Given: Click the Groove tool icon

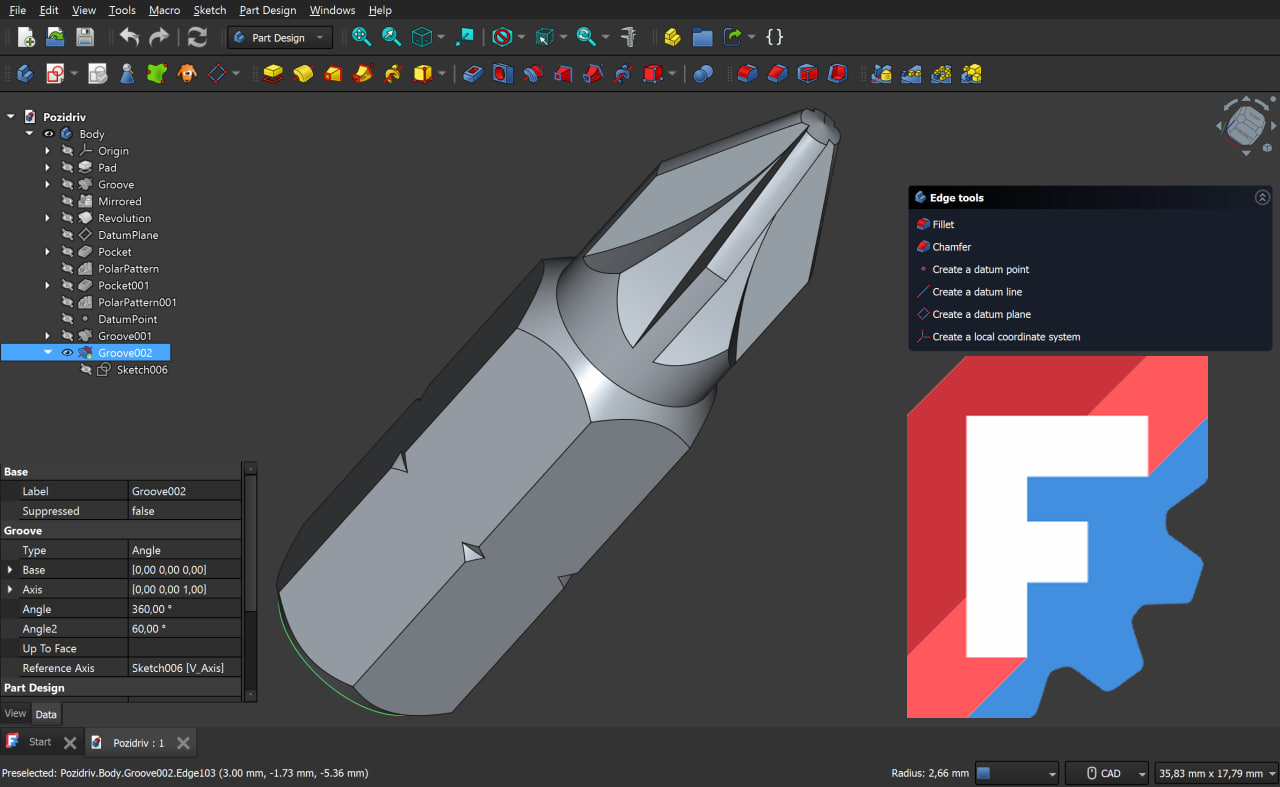Looking at the screenshot, I should coord(532,73).
